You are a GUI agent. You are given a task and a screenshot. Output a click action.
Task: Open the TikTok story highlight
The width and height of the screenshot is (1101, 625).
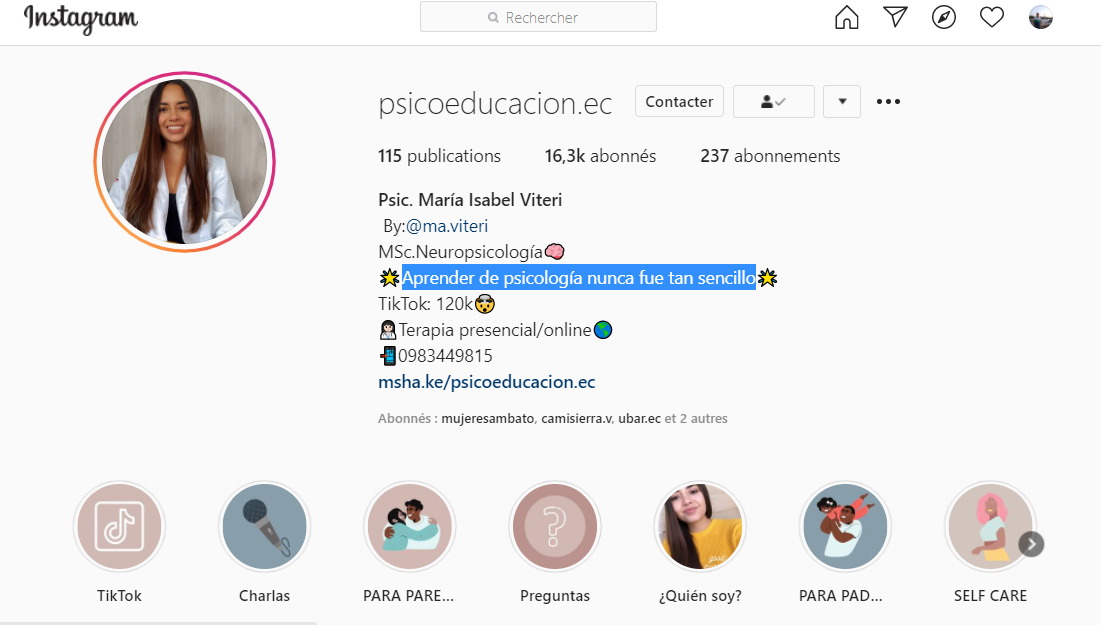coord(119,527)
